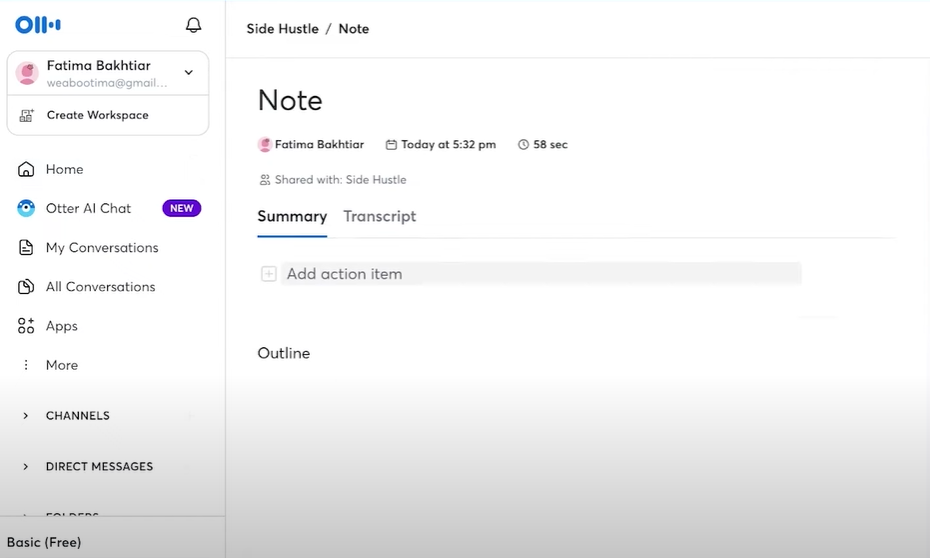The image size is (930, 558).
Task: Focus Add action item field
Action: [541, 273]
